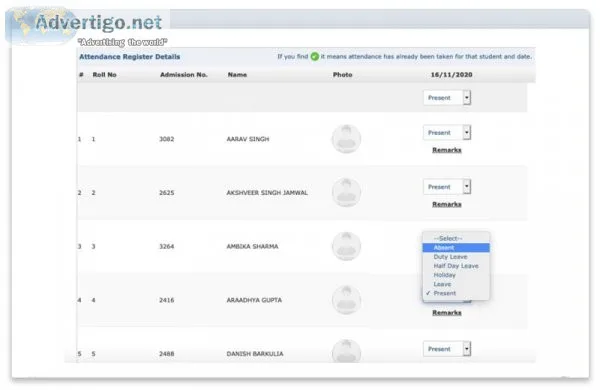Open Akshveer Singh Jamwal's attendance dropdown
600x390 pixels.
click(447, 187)
